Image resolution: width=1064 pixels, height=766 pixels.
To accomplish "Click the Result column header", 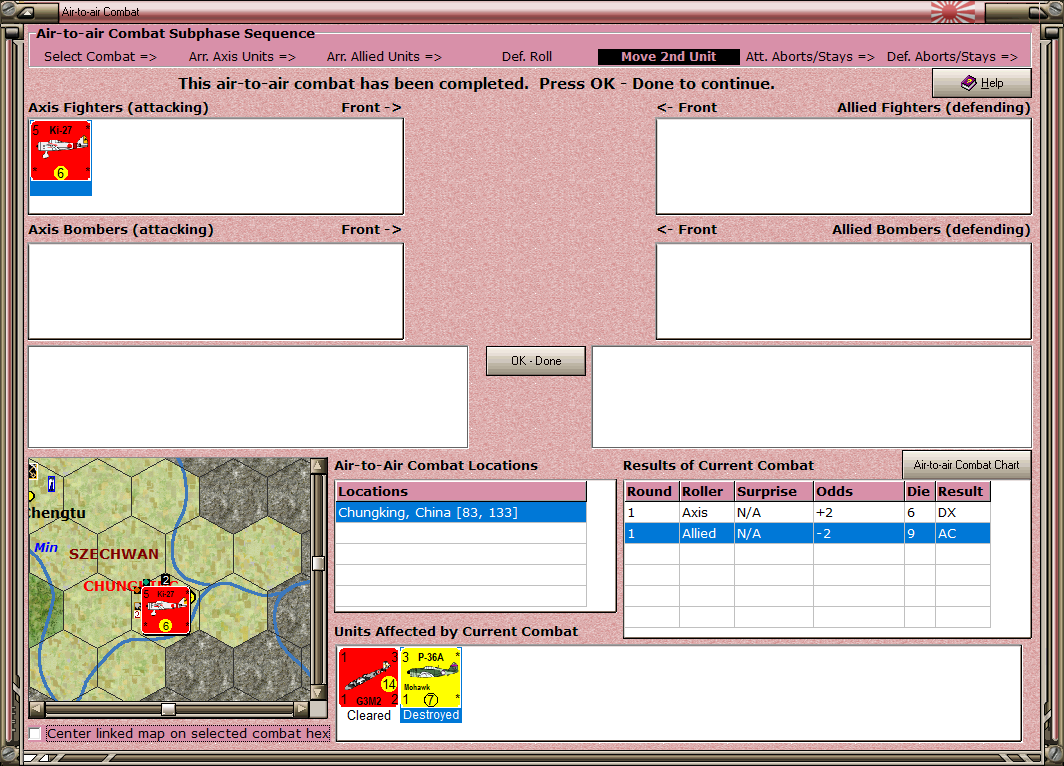I will click(963, 491).
